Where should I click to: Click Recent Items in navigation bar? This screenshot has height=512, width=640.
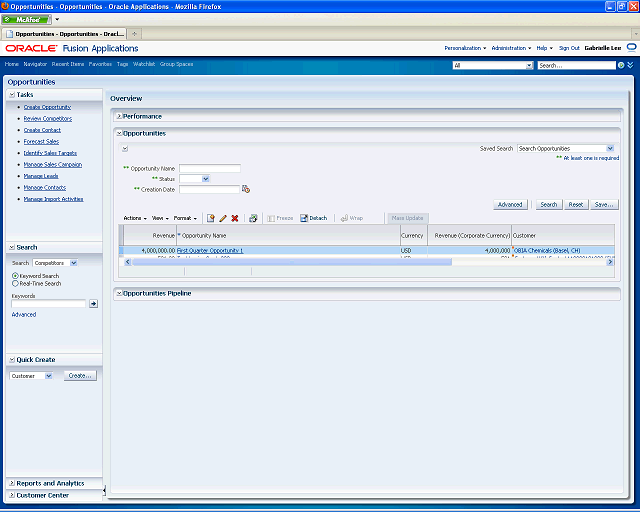pos(68,64)
